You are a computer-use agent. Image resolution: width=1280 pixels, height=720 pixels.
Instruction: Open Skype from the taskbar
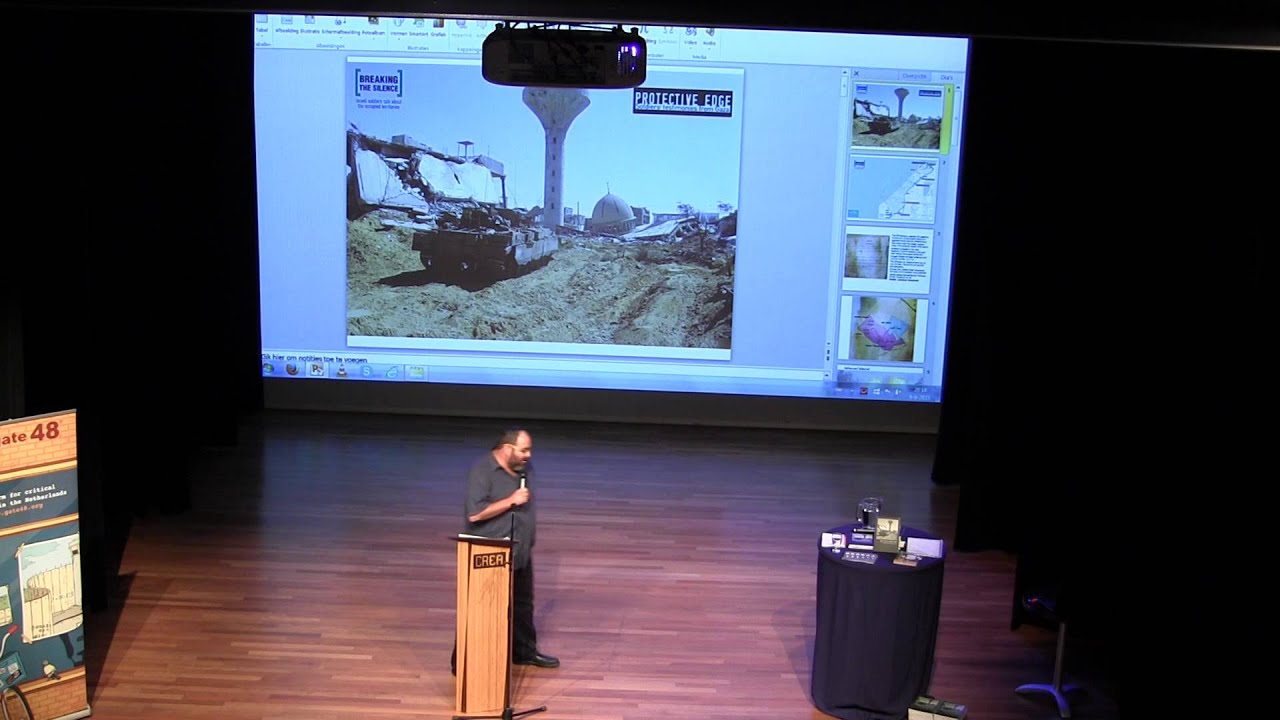click(x=367, y=371)
